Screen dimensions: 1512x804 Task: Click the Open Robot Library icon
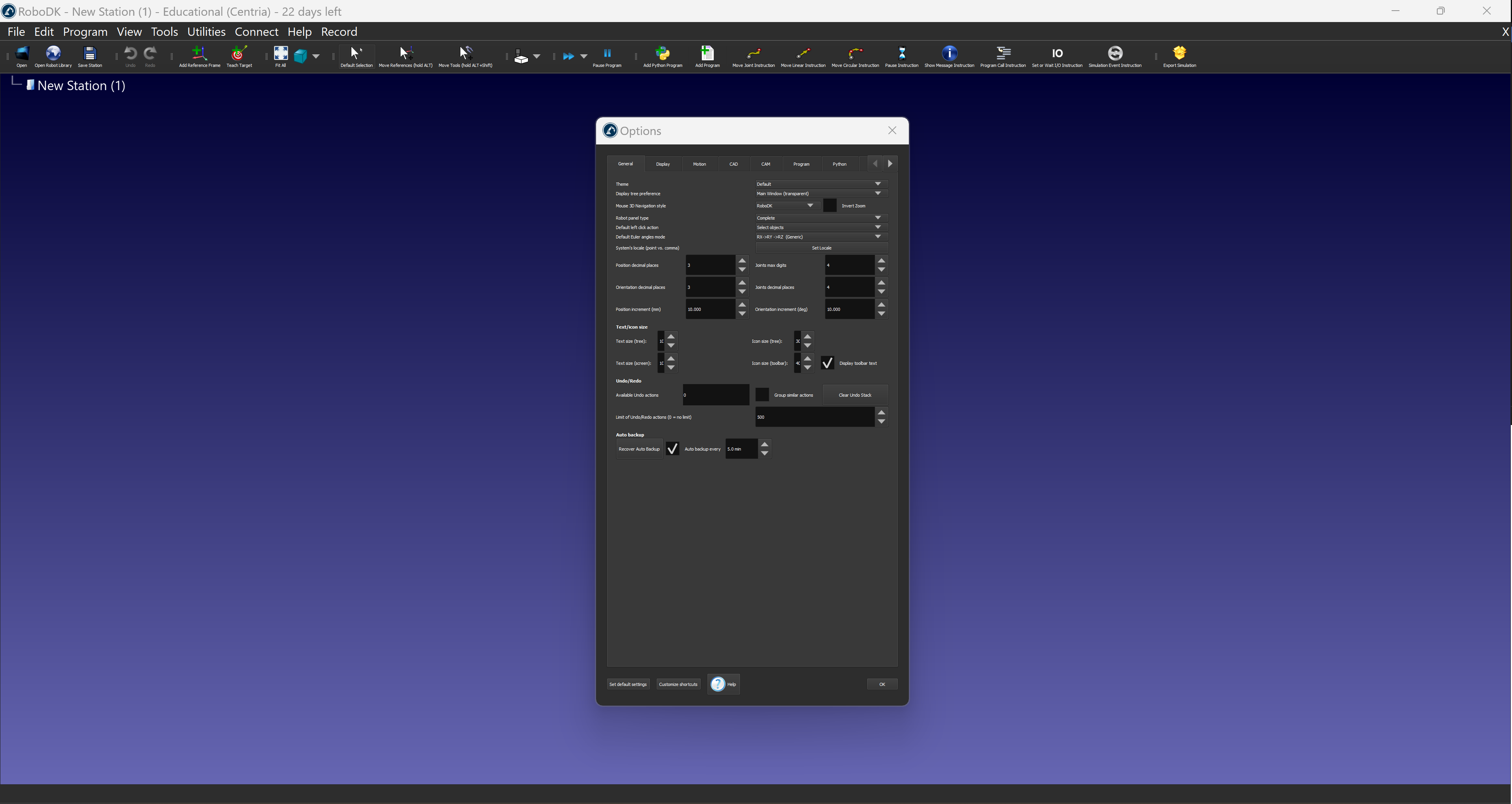53,54
